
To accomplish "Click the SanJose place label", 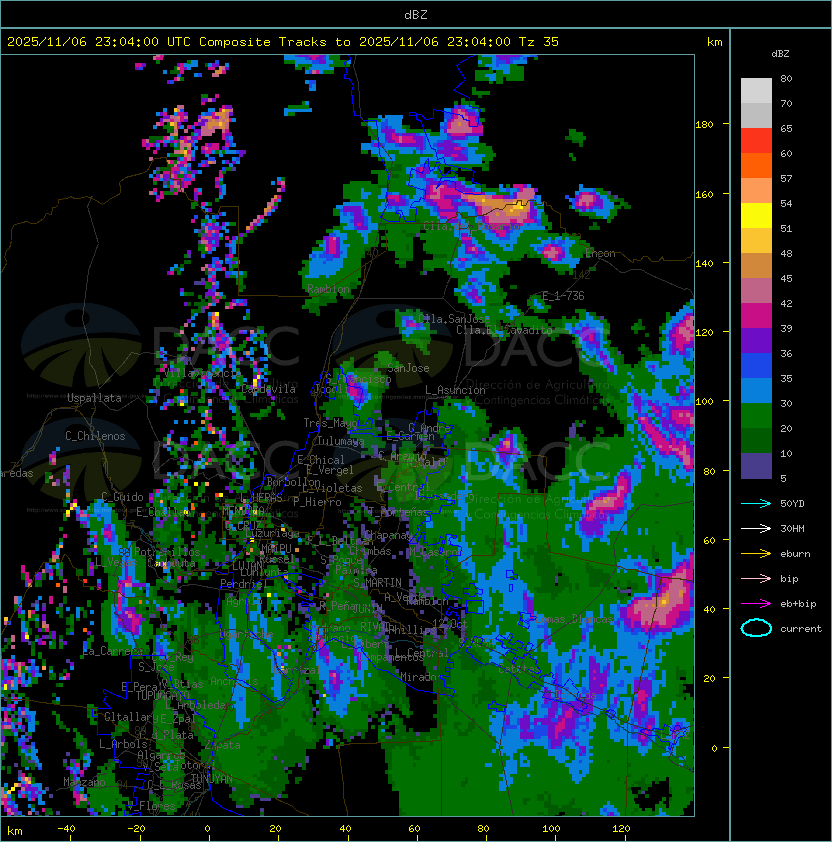I will coord(408,368).
